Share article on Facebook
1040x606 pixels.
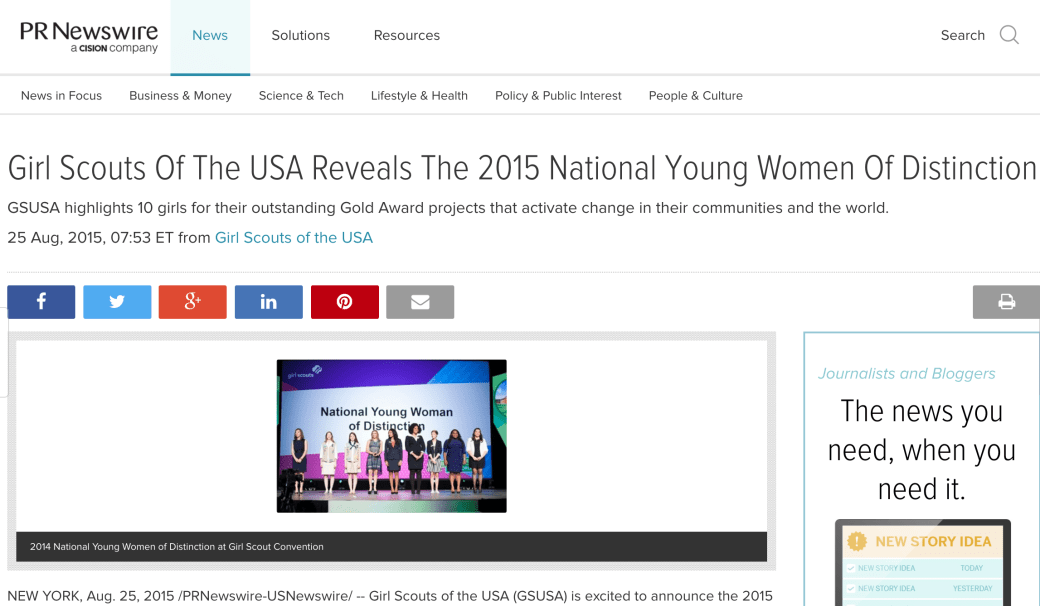click(x=41, y=302)
